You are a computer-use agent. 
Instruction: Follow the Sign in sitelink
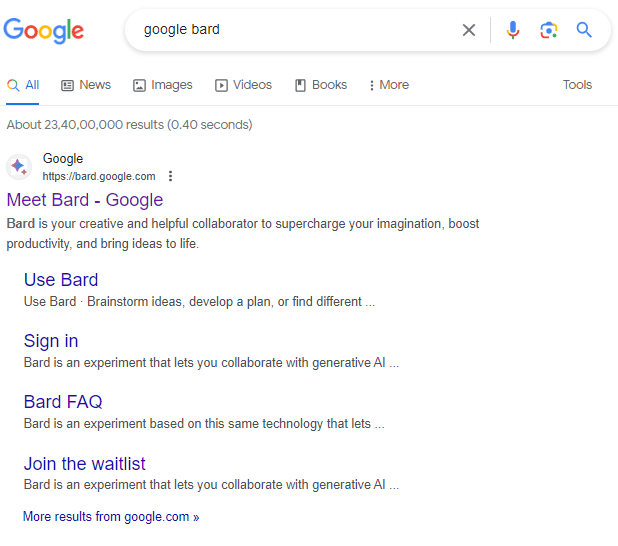point(51,341)
